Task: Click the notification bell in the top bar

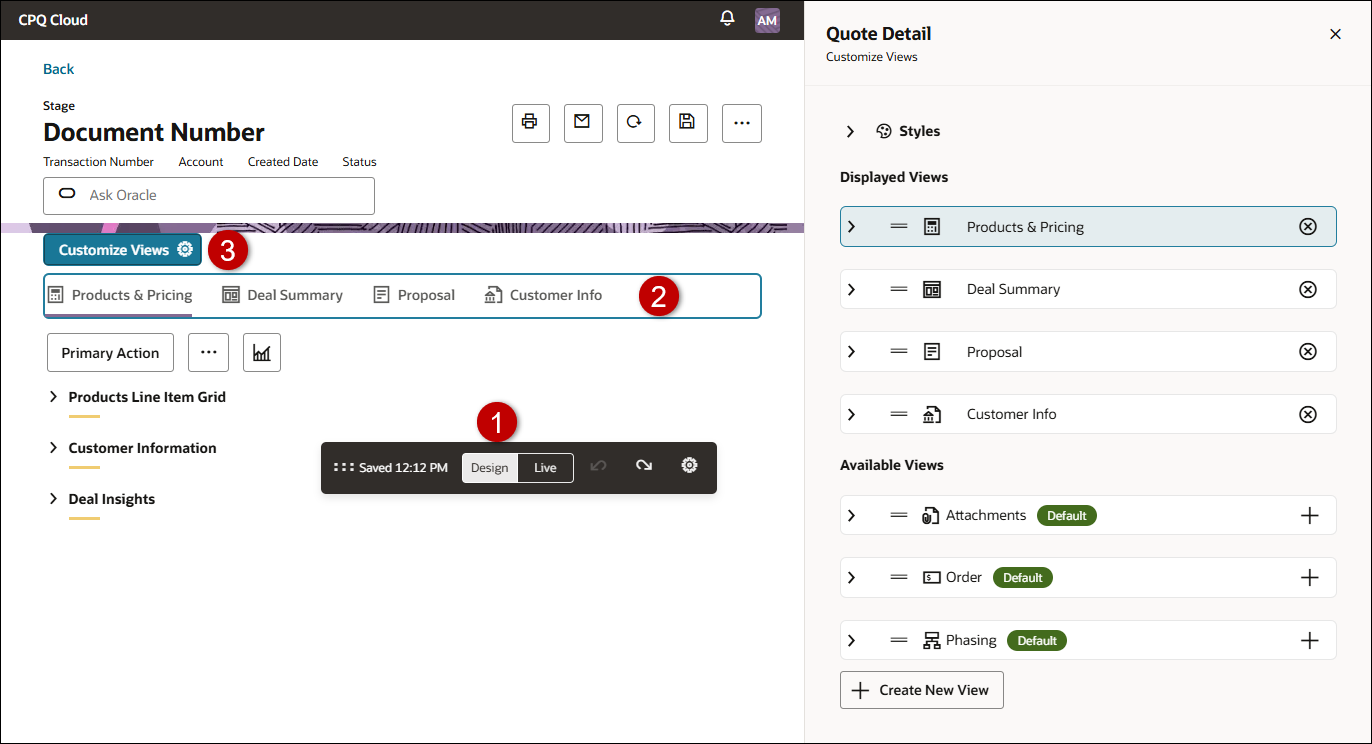Action: pos(727,19)
